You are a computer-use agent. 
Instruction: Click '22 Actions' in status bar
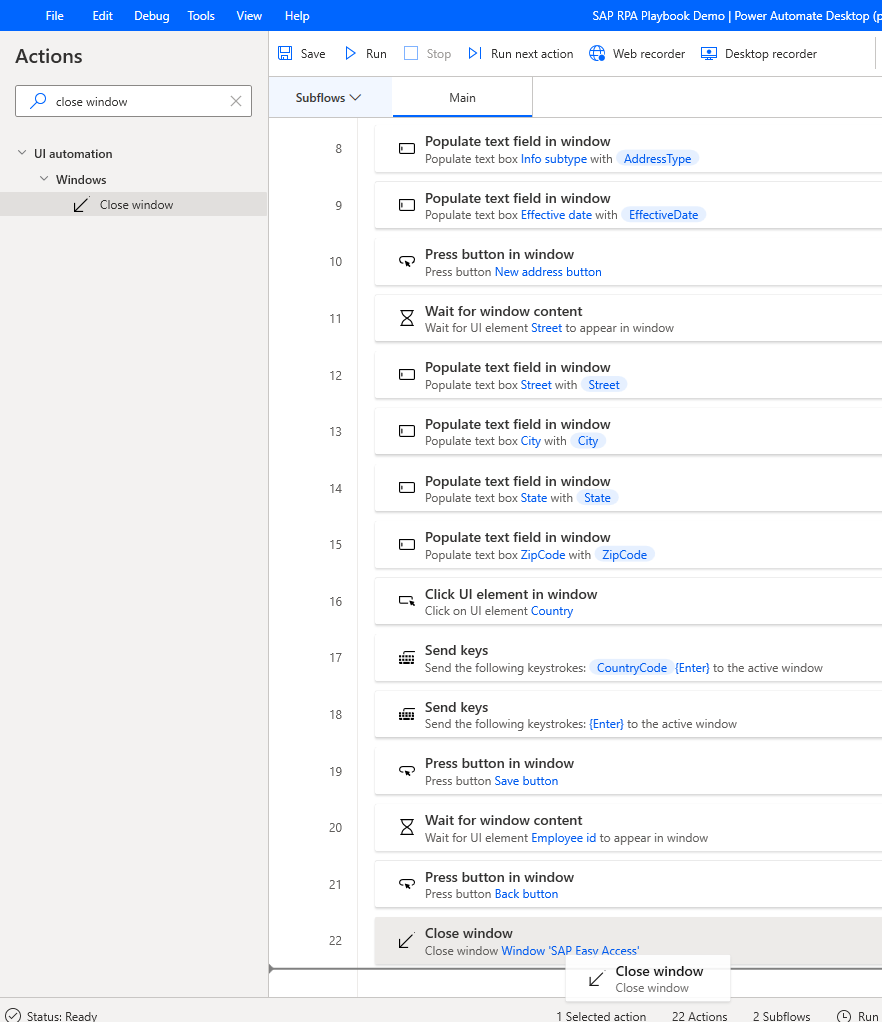[699, 1016]
